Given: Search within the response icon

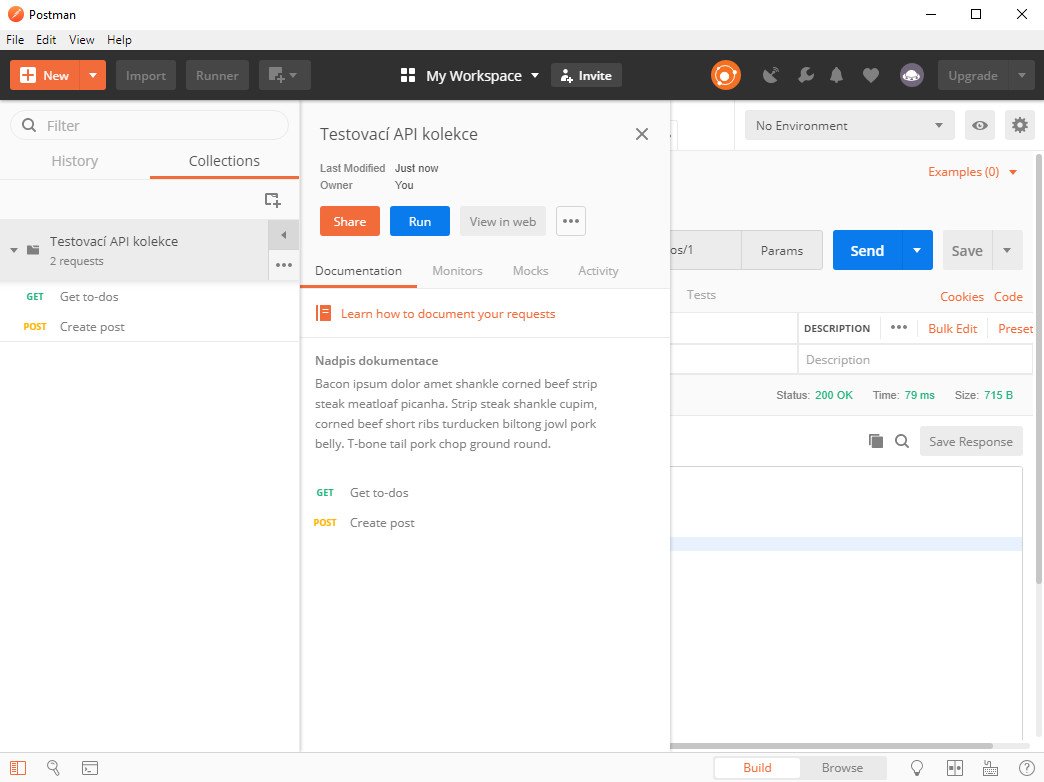Looking at the screenshot, I should tap(902, 441).
